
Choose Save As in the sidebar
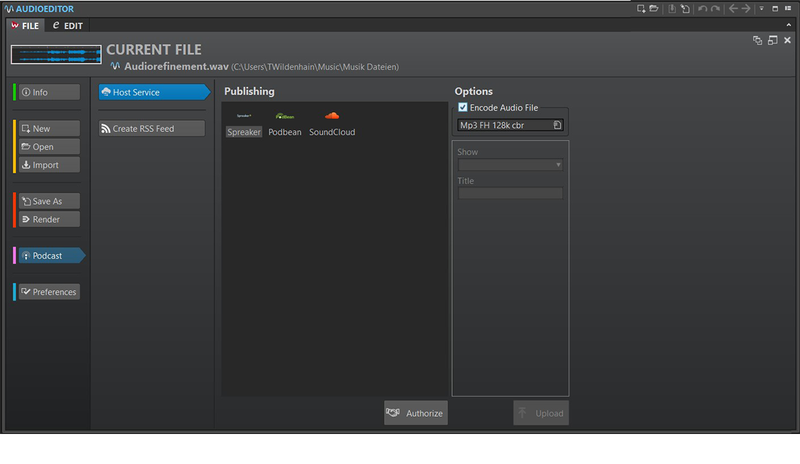click(x=49, y=201)
